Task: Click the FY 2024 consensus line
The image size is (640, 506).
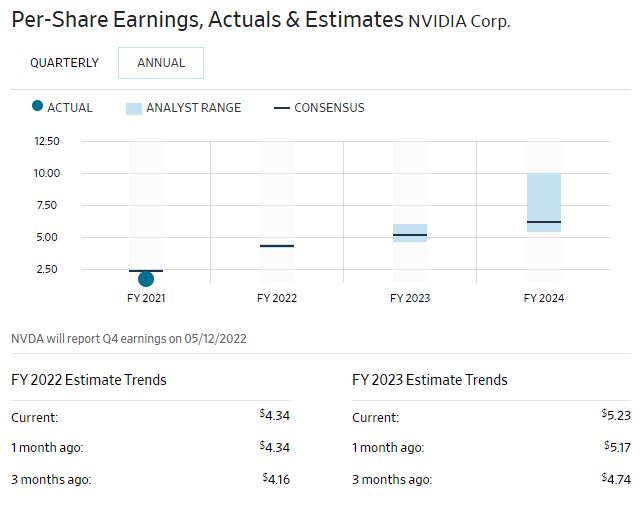Action: 544,222
